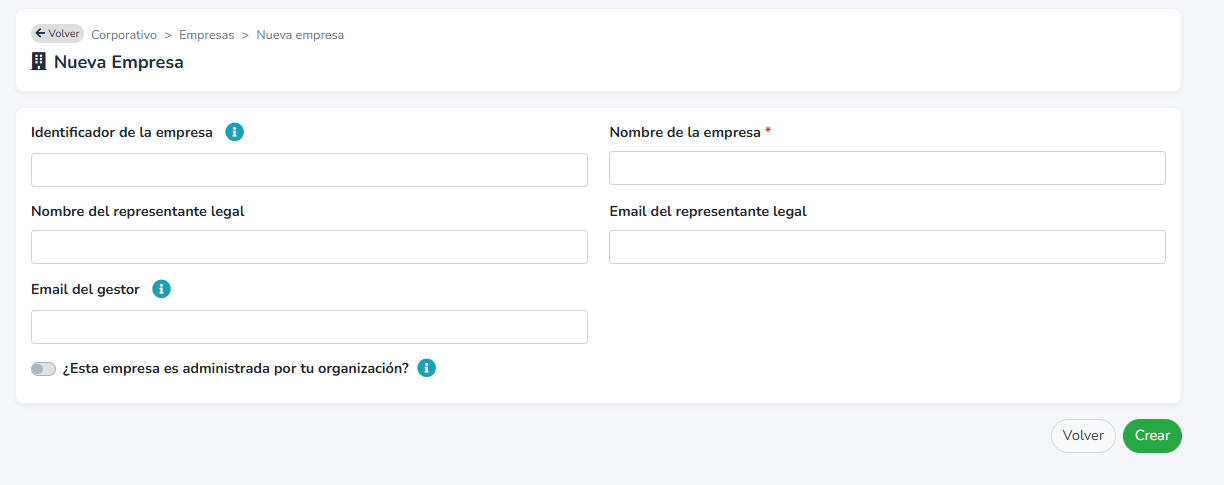The height and width of the screenshot is (485, 1224).
Task: Go back using the Volver arrow pill
Action: 57,34
